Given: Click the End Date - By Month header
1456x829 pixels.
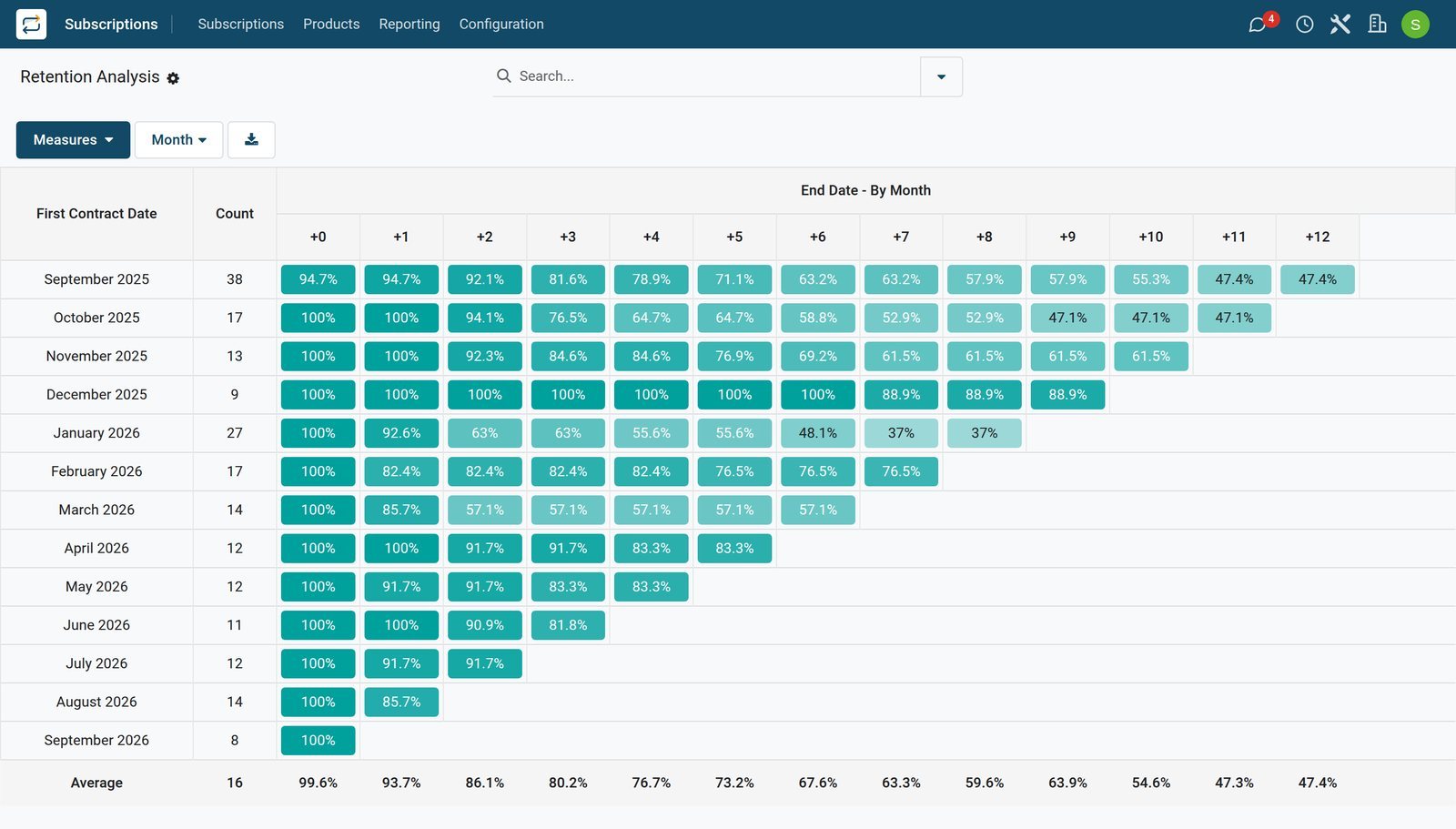Looking at the screenshot, I should pyautogui.click(x=865, y=190).
